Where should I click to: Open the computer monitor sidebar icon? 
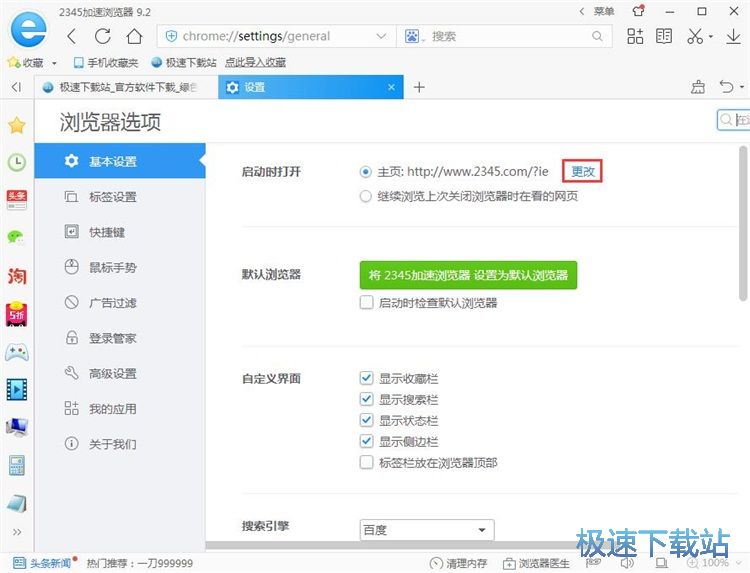point(17,427)
